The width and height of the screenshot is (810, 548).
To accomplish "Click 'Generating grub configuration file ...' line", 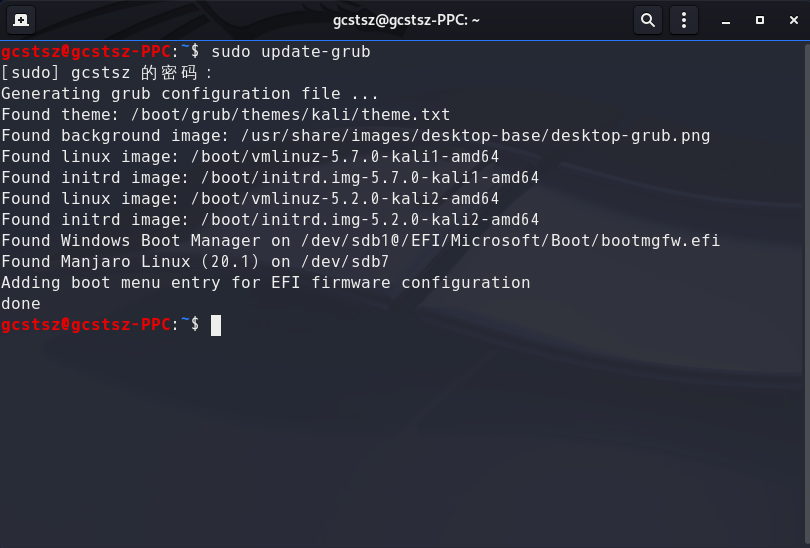I will coord(190,93).
